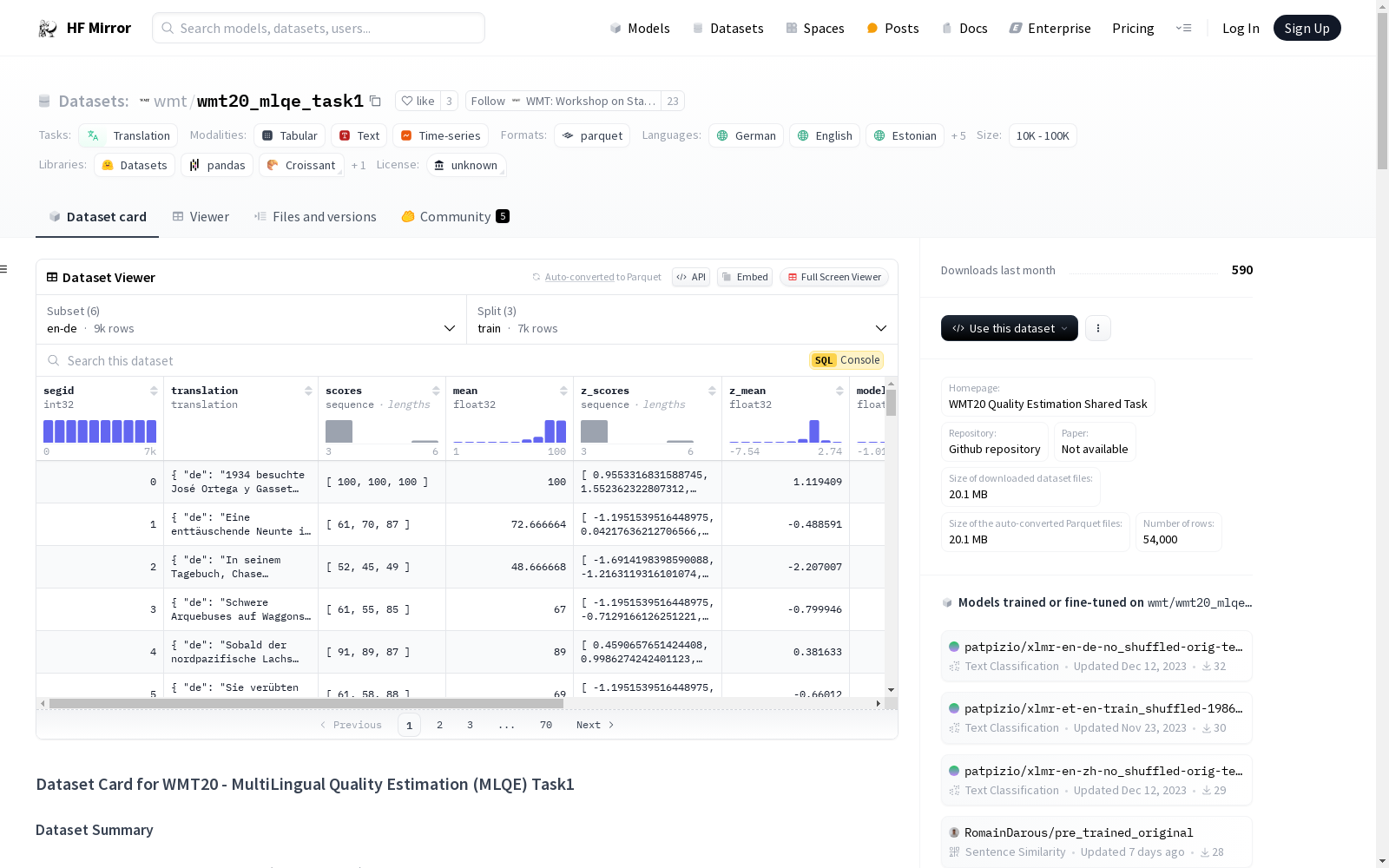Go to page 2 of the viewer
The image size is (1389, 868).
pos(439,725)
